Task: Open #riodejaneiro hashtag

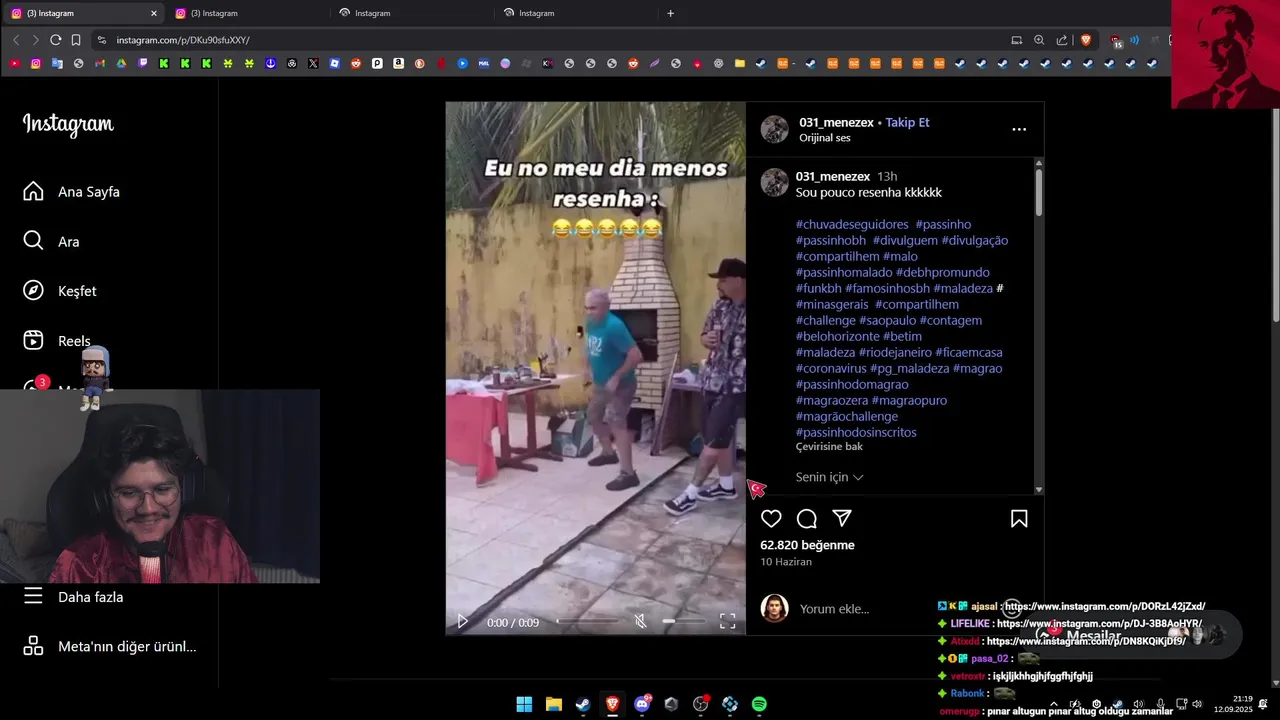Action: 896,352
